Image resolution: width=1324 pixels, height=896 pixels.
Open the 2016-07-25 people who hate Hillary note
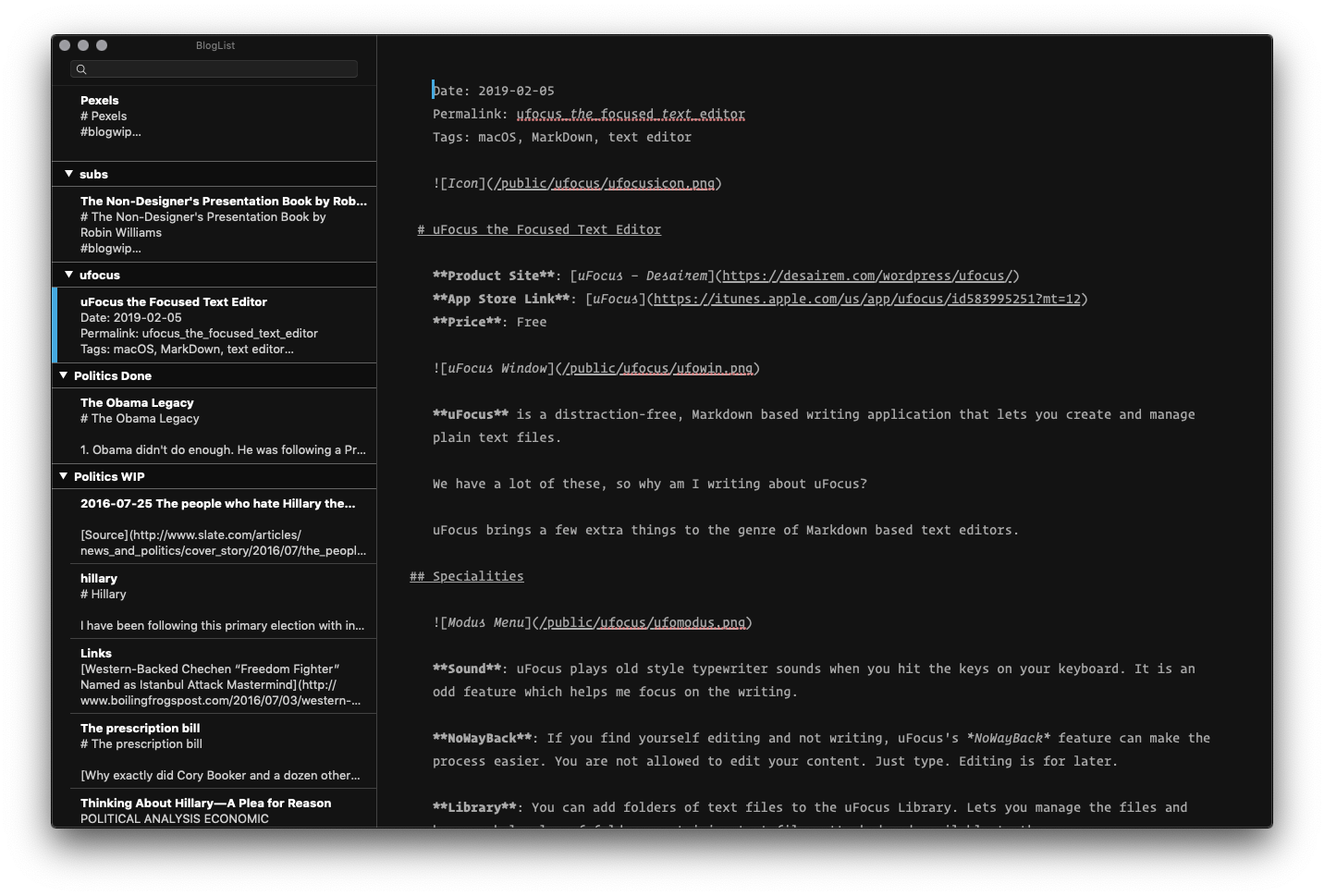click(215, 526)
